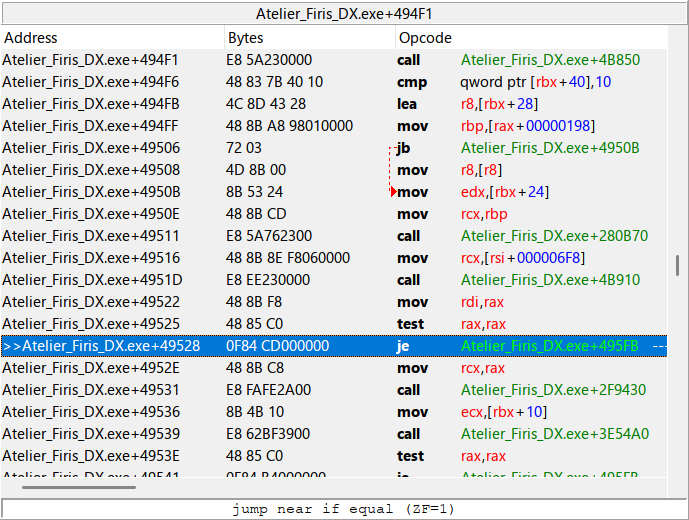
Task: Click the red jump-target arrow beside mov edx
Action: pos(394,192)
